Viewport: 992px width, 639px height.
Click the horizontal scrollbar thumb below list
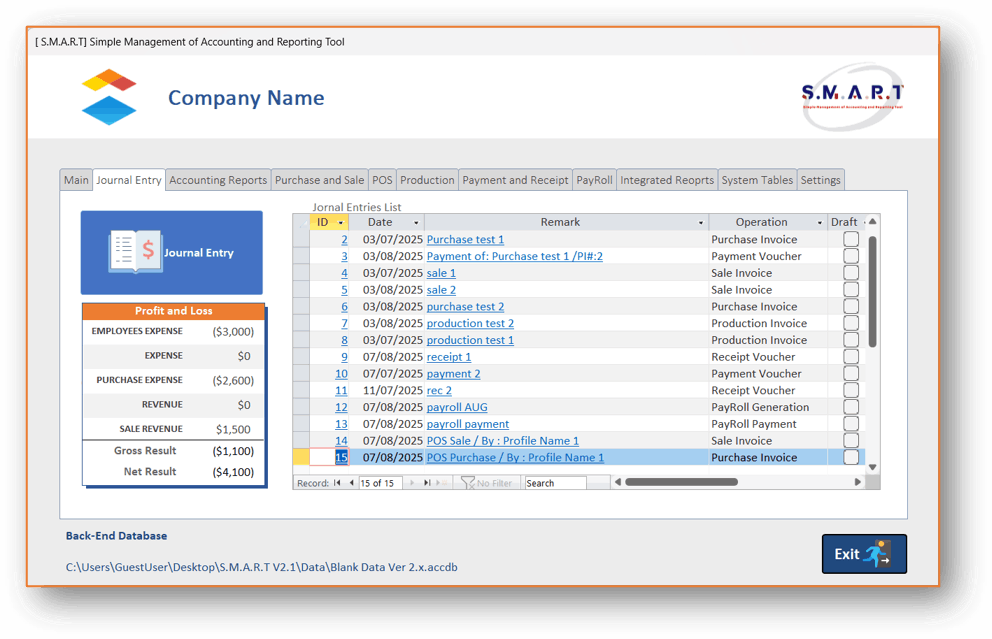click(x=681, y=482)
